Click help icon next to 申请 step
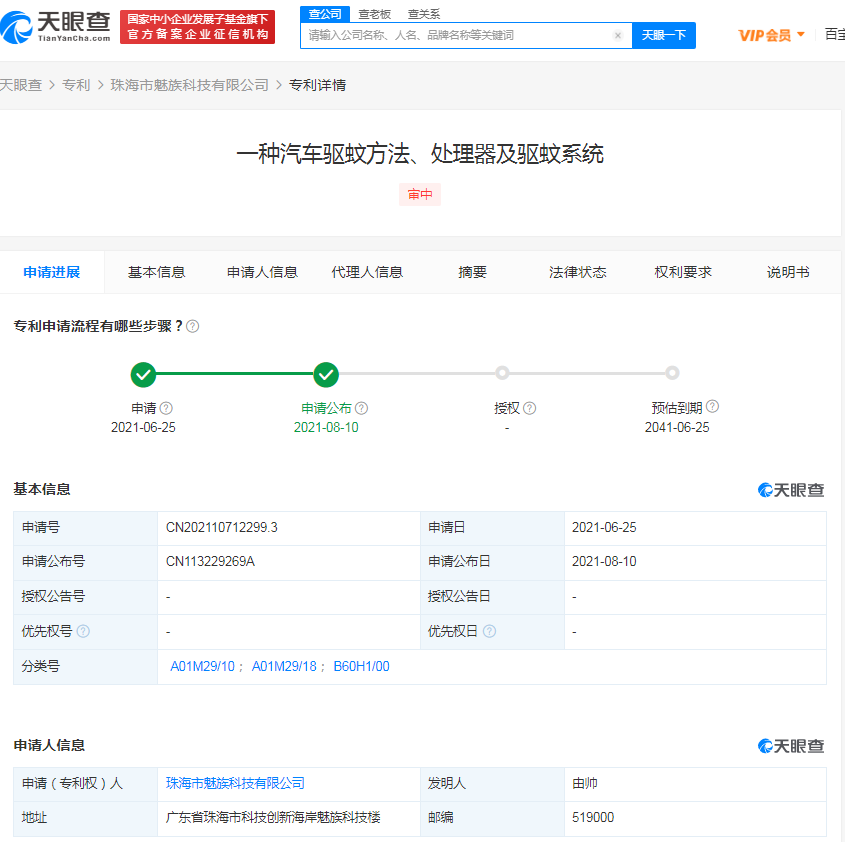Viewport: 845px width, 842px height. (x=167, y=408)
